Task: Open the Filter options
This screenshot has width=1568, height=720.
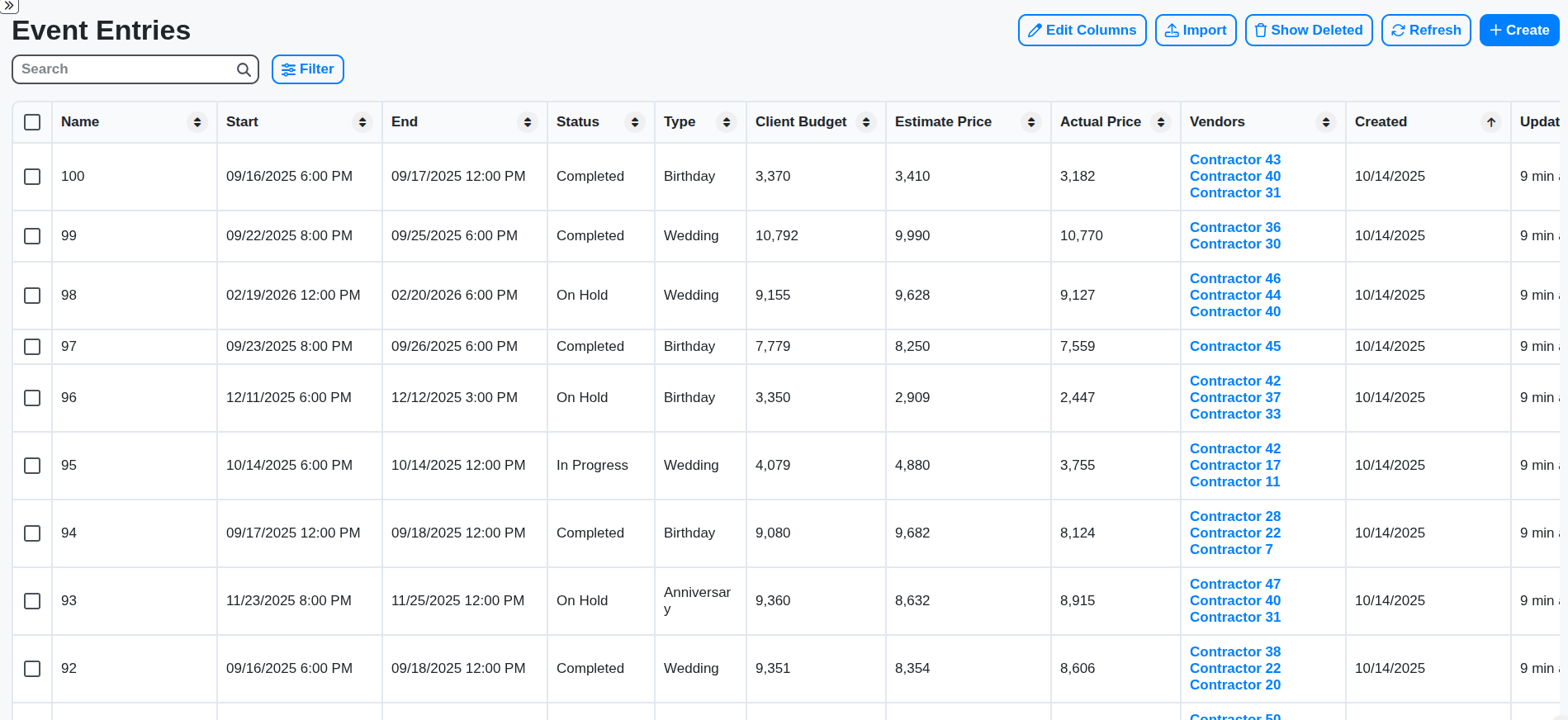Action: pyautogui.click(x=307, y=69)
